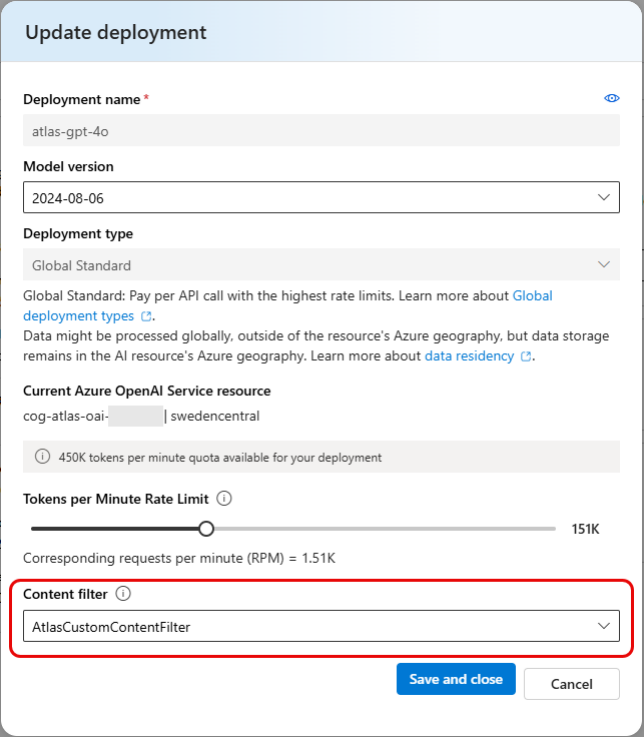Open the 2024-08-06 Model version dropdown

click(322, 197)
